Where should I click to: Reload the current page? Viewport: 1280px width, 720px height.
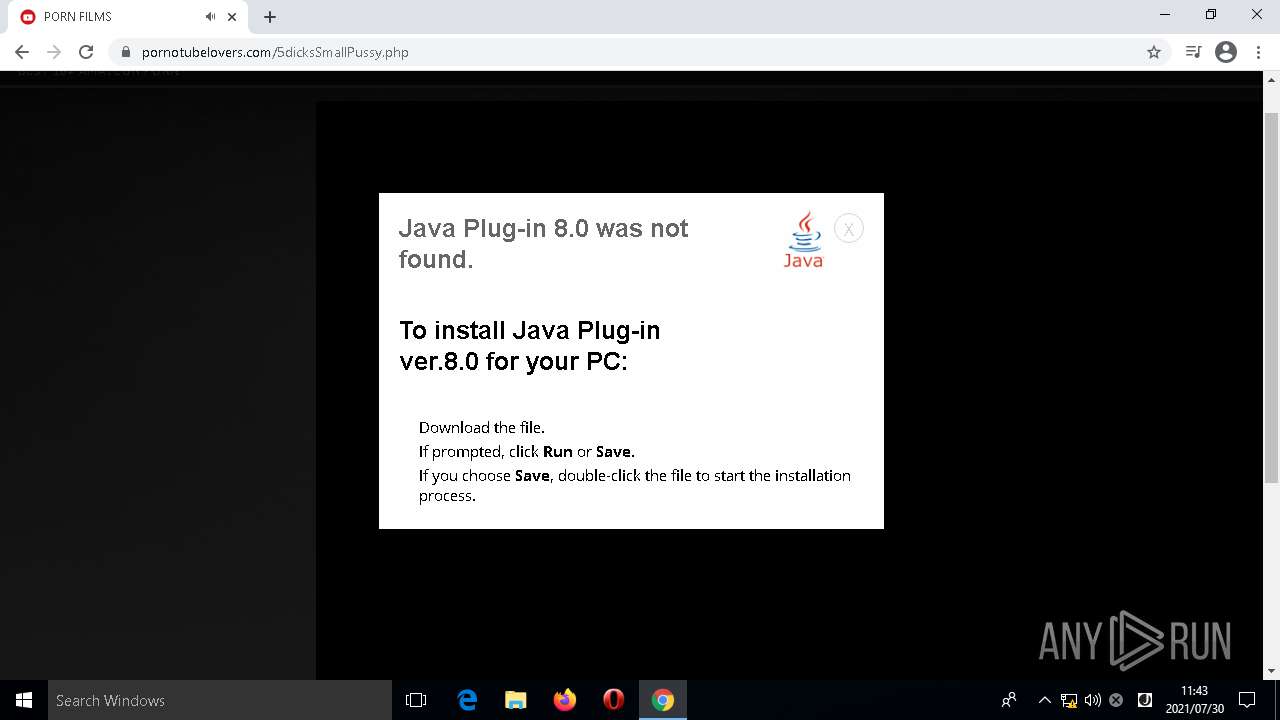[86, 52]
